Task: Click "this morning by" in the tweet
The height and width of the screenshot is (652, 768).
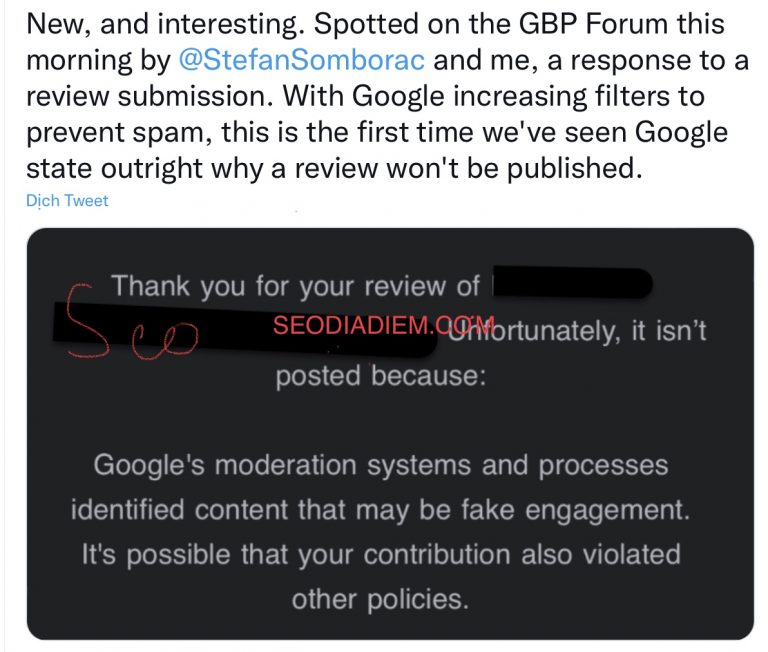Action: 98,59
